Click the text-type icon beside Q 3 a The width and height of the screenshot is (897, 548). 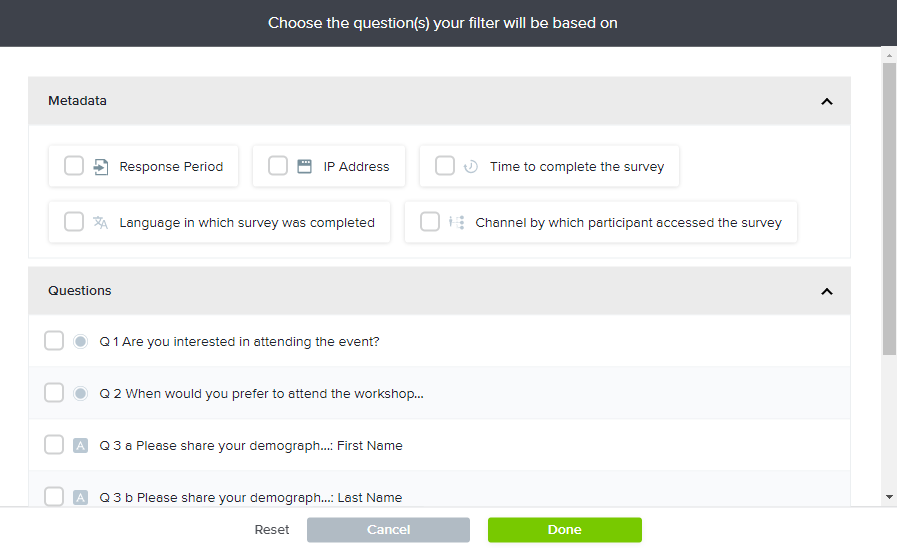coord(81,446)
